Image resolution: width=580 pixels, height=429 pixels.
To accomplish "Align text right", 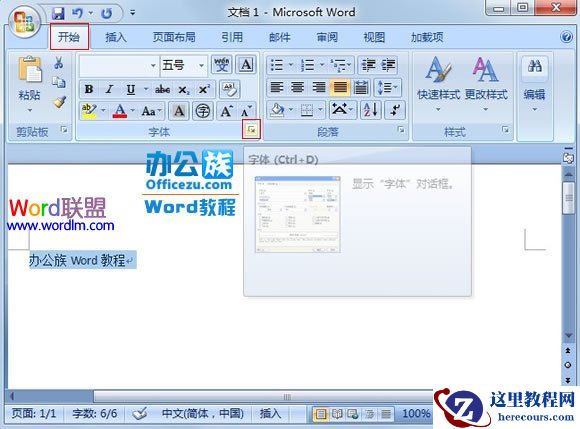I will pyautogui.click(x=318, y=88).
